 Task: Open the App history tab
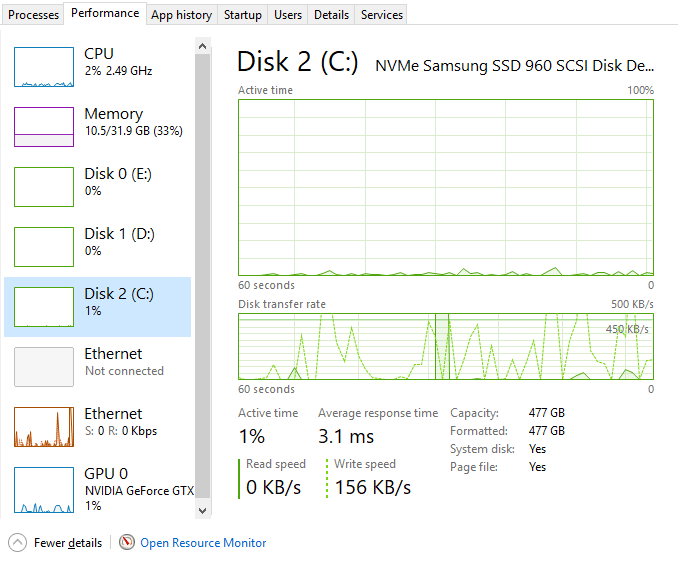click(181, 15)
